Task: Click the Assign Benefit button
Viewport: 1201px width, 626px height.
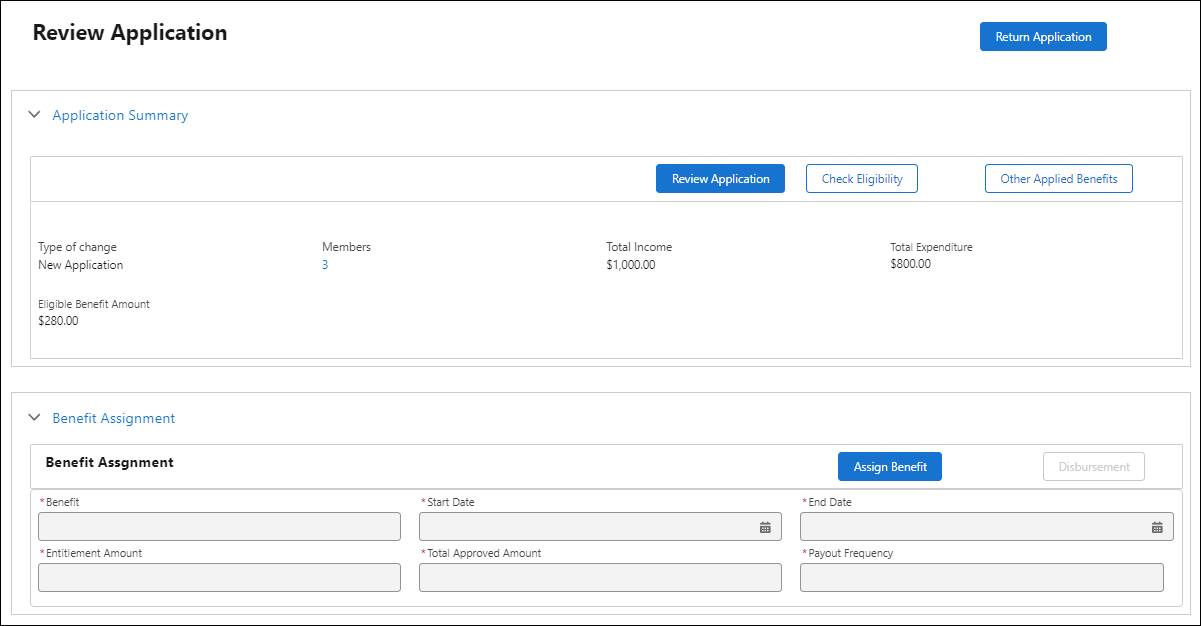Action: coord(890,467)
